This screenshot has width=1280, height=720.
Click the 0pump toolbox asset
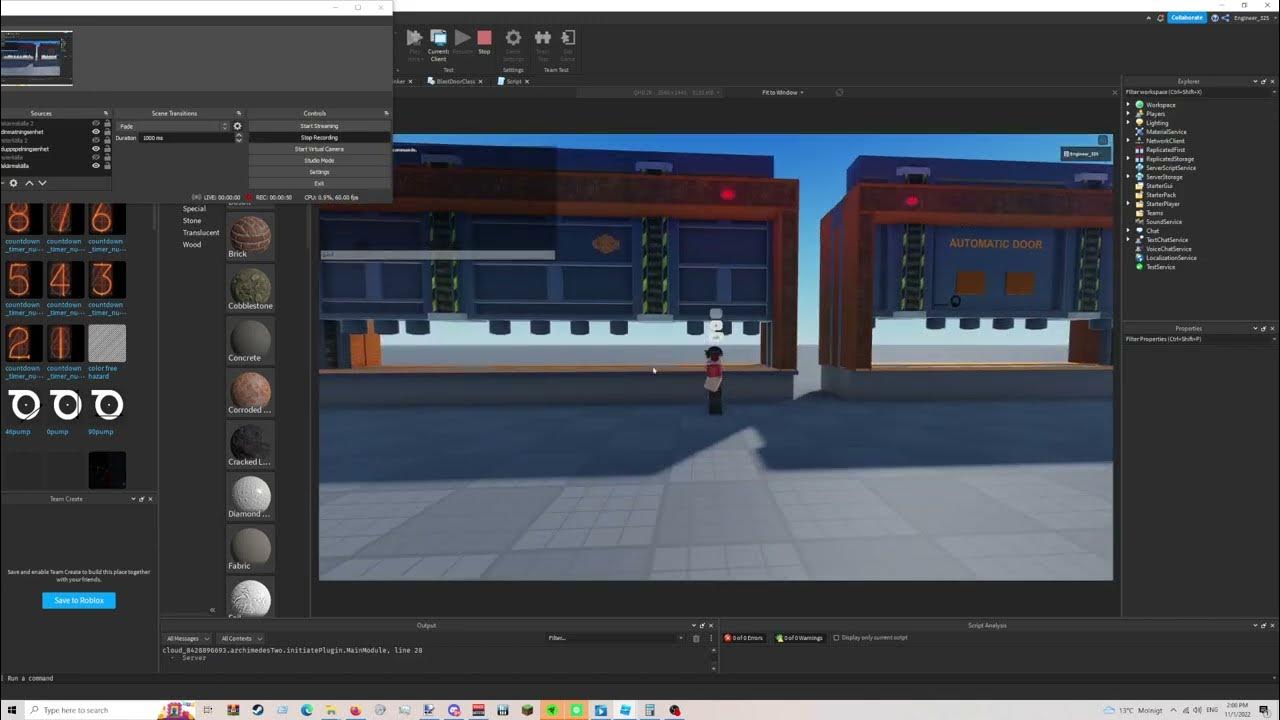click(64, 410)
